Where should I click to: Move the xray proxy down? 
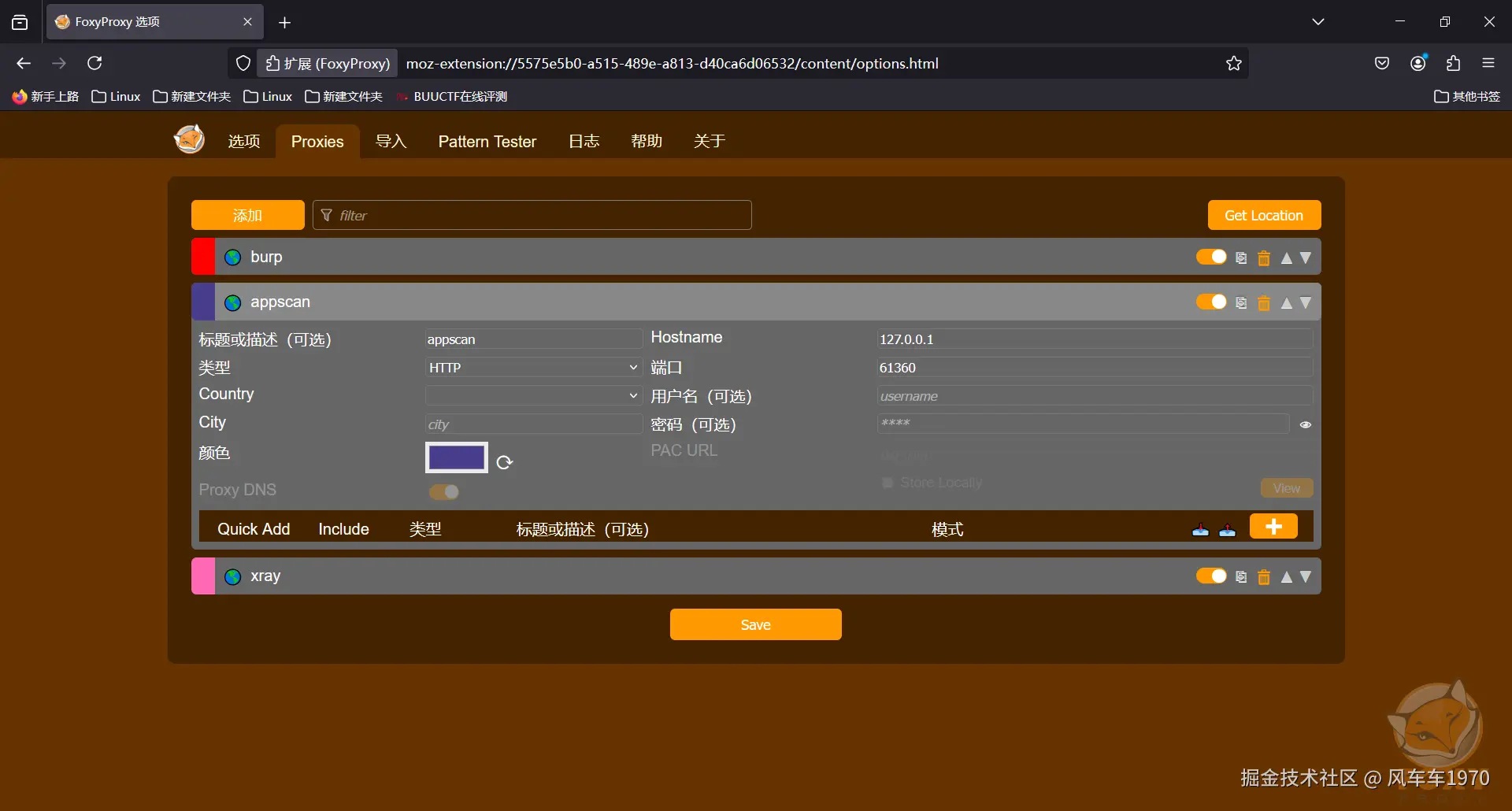[x=1306, y=577]
